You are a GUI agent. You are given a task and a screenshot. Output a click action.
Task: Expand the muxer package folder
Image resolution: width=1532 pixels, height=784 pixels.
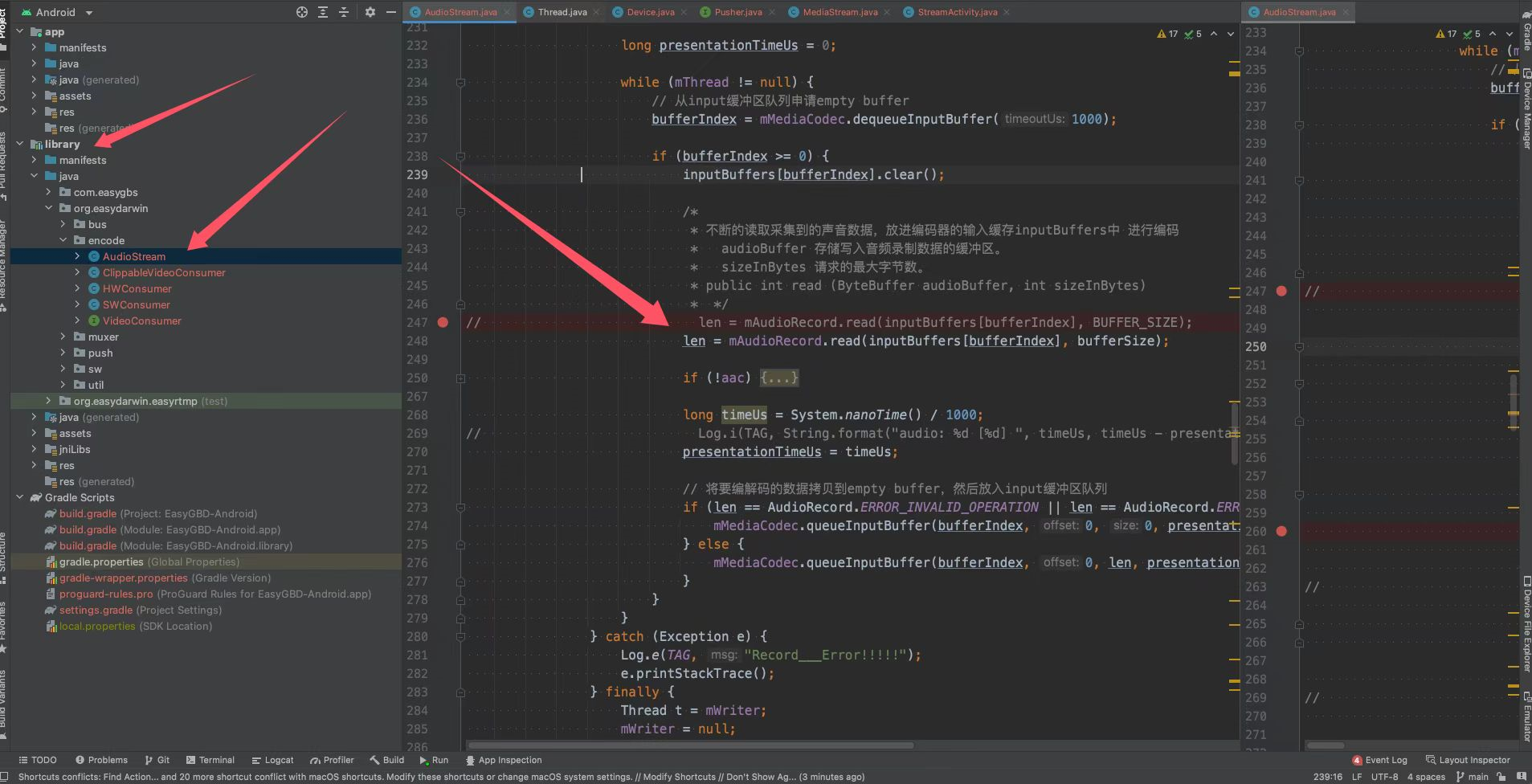pyautogui.click(x=63, y=337)
